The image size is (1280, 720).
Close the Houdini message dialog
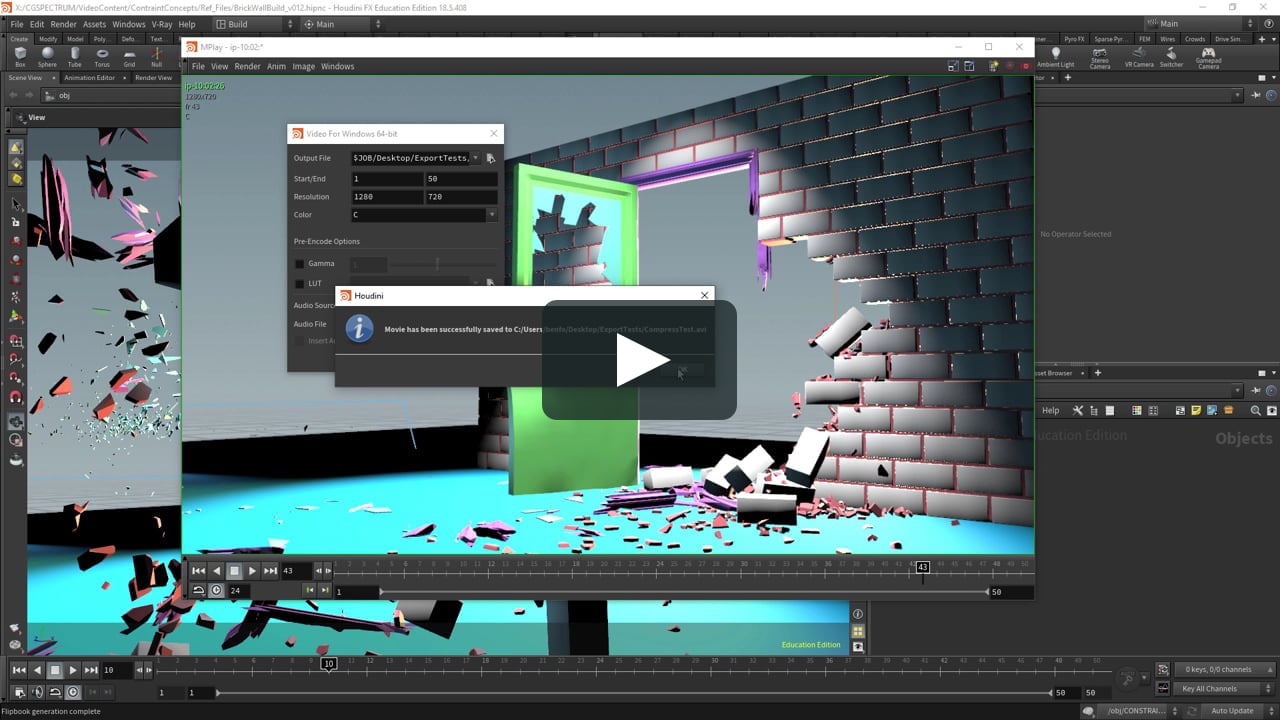705,295
